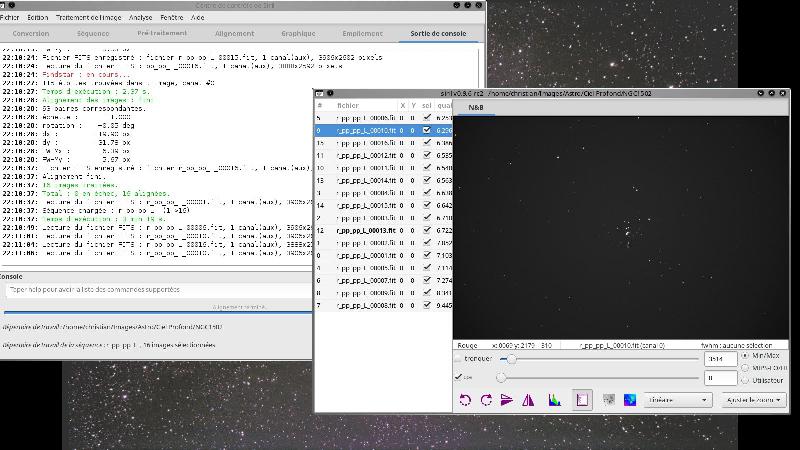This screenshot has height=450, width=800.
Task: Mirror image along vertical axis
Action: click(528, 400)
